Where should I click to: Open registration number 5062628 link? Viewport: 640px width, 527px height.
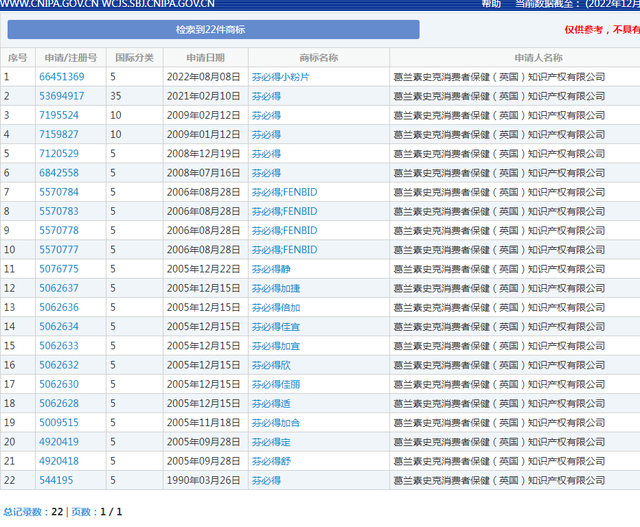[59, 403]
